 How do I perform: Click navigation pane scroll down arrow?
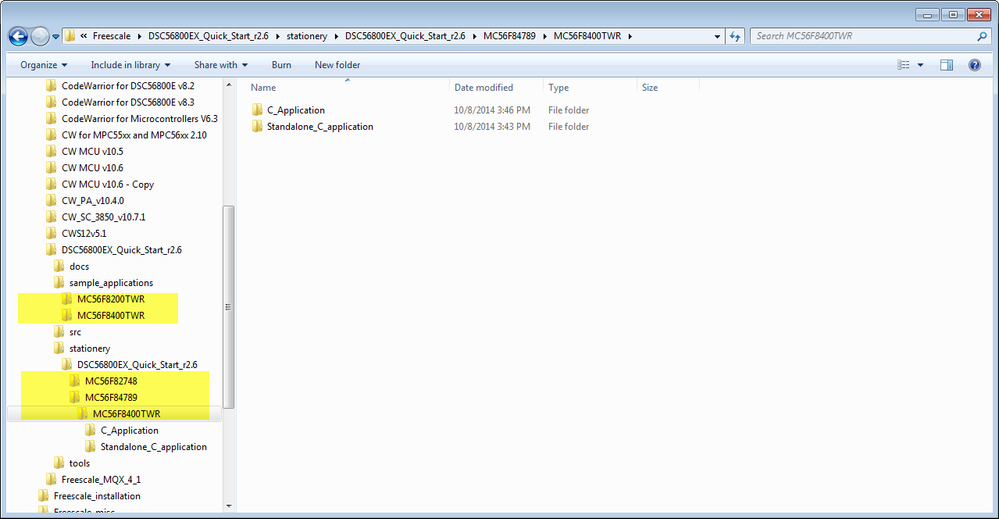point(229,507)
